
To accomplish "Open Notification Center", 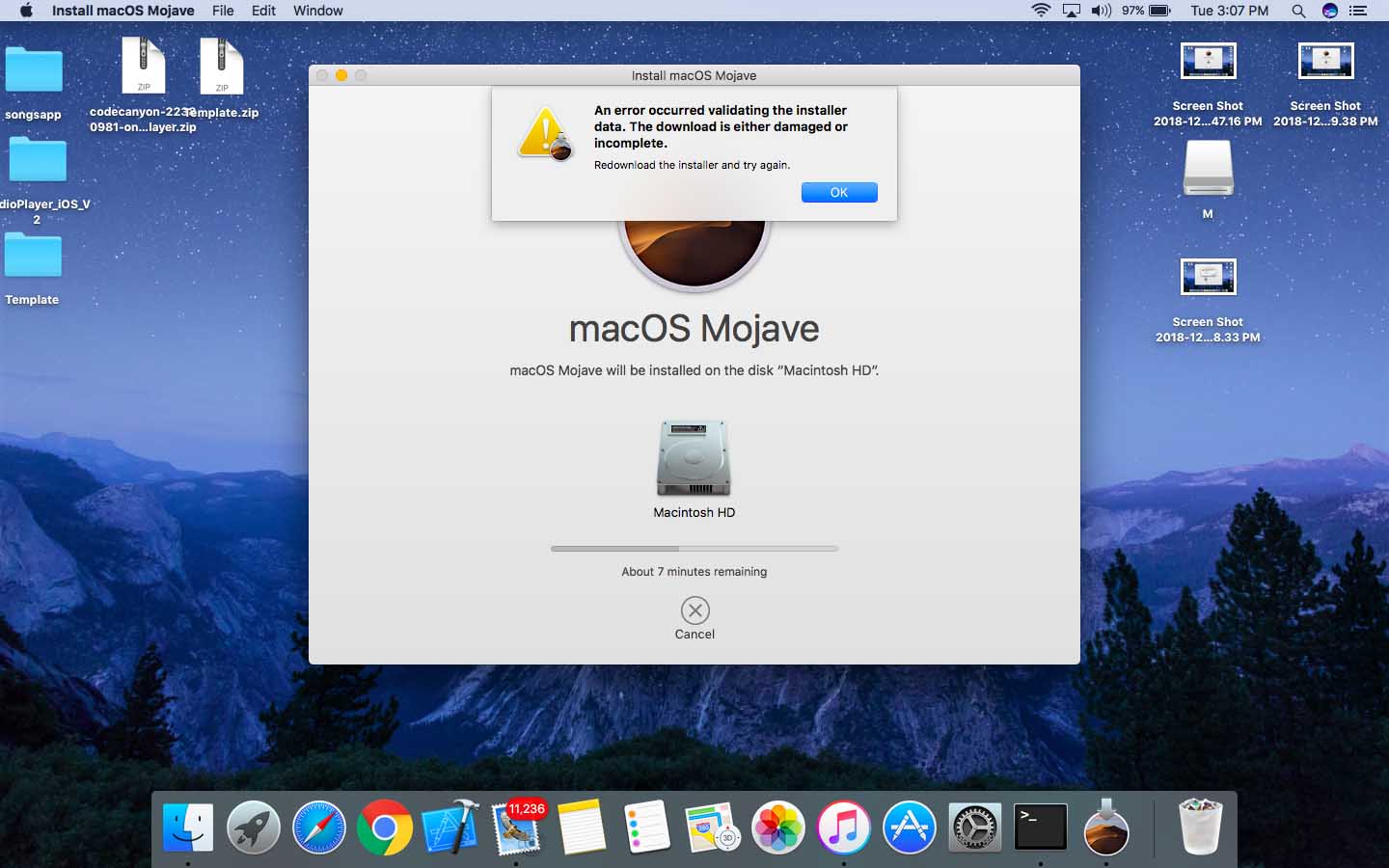I will (1358, 11).
